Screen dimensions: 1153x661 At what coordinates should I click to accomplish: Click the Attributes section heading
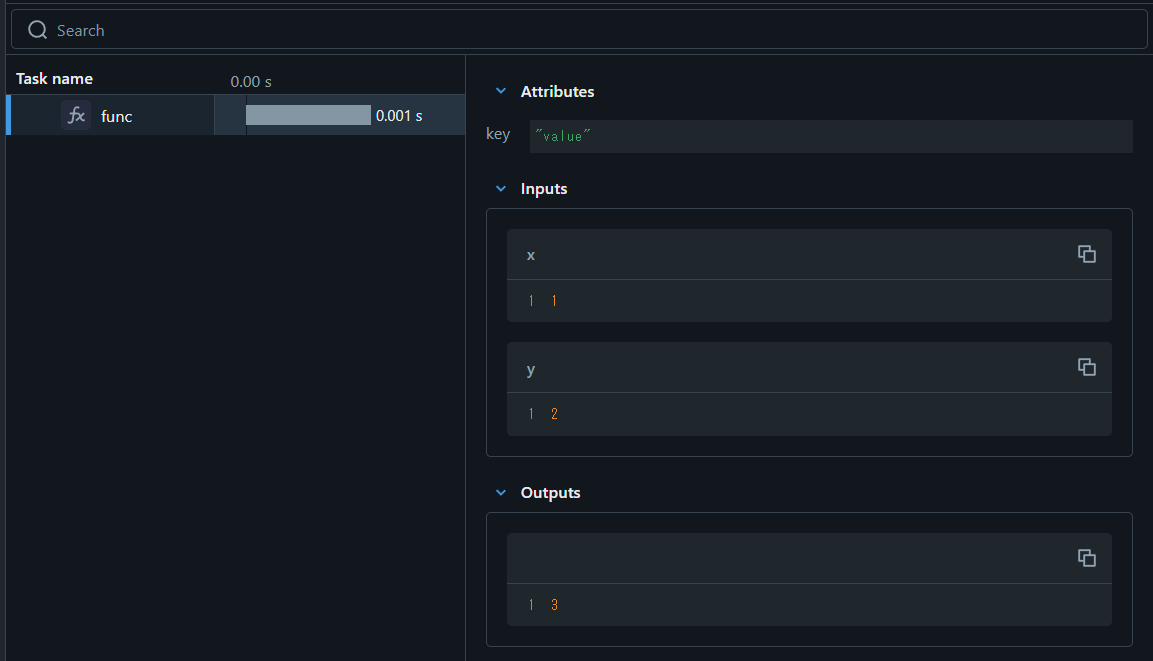[557, 92]
